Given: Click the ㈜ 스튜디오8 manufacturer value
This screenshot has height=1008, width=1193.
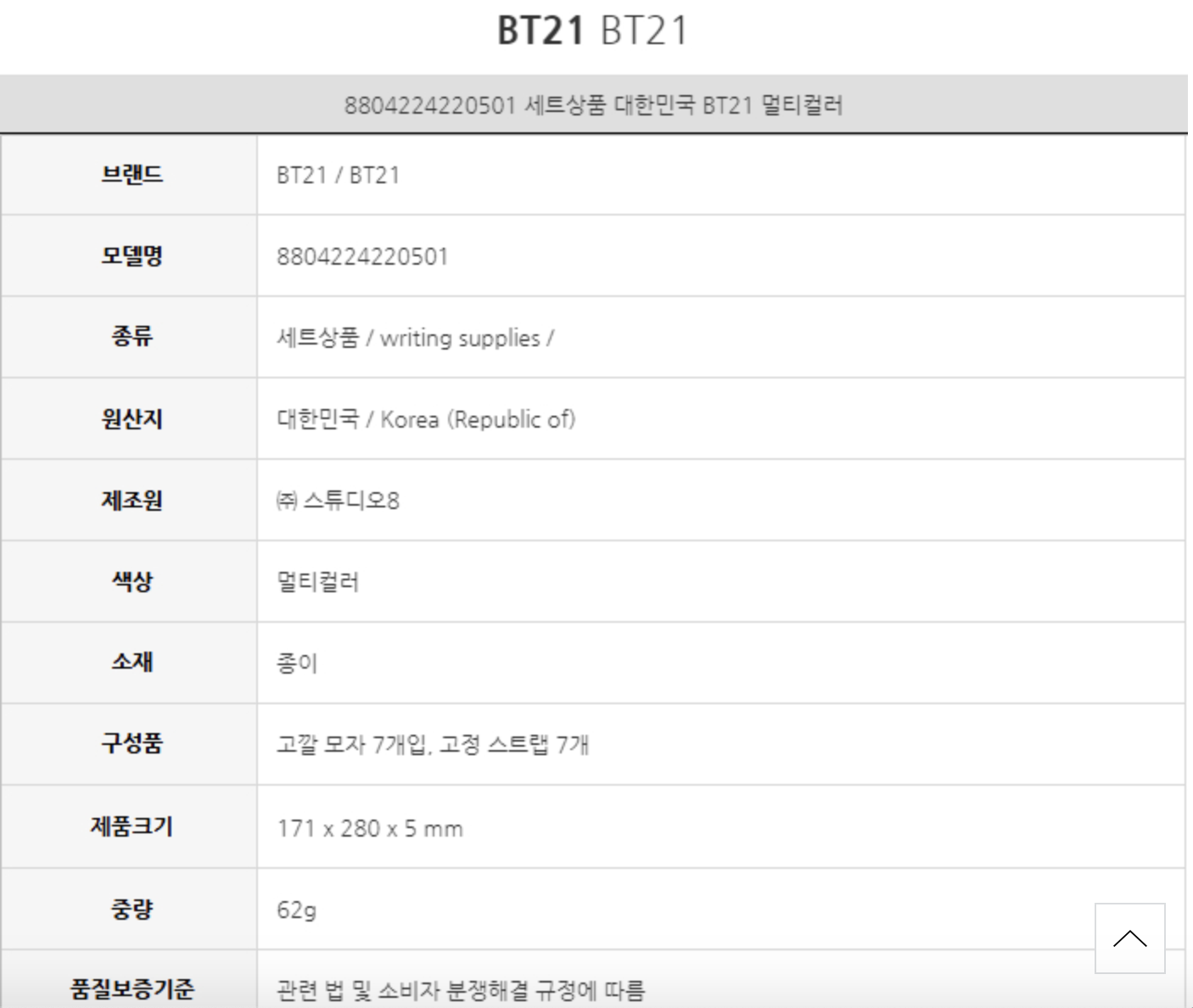Looking at the screenshot, I should [338, 501].
